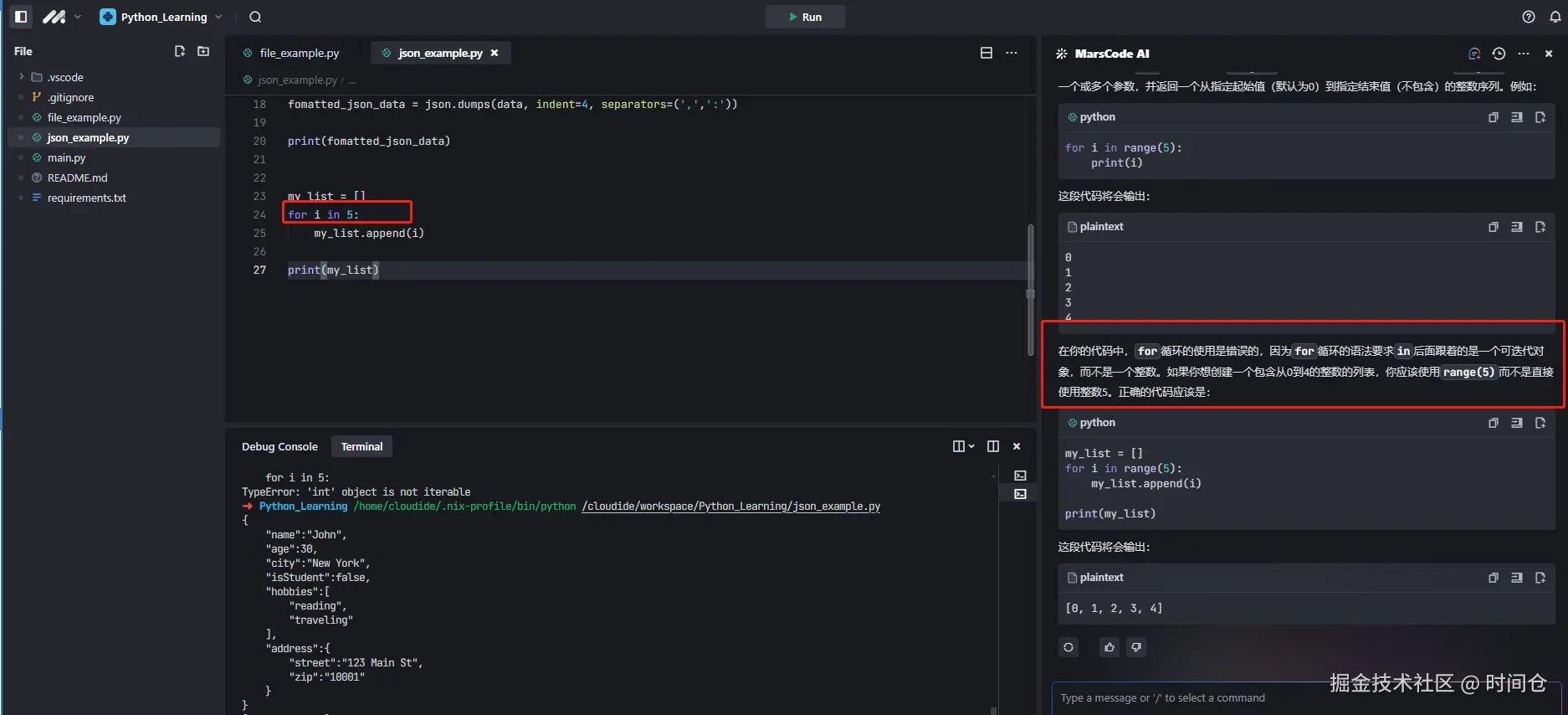Open the MarsCode logo menu
Image resolution: width=1568 pixels, height=715 pixels.
[x=62, y=17]
